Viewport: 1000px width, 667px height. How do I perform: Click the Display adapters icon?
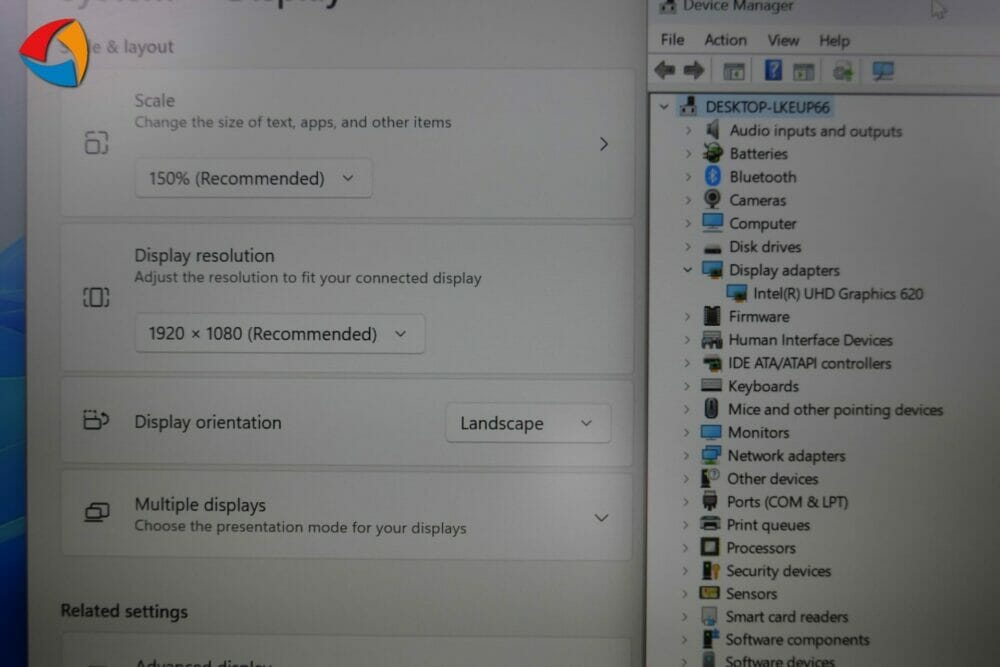(712, 269)
